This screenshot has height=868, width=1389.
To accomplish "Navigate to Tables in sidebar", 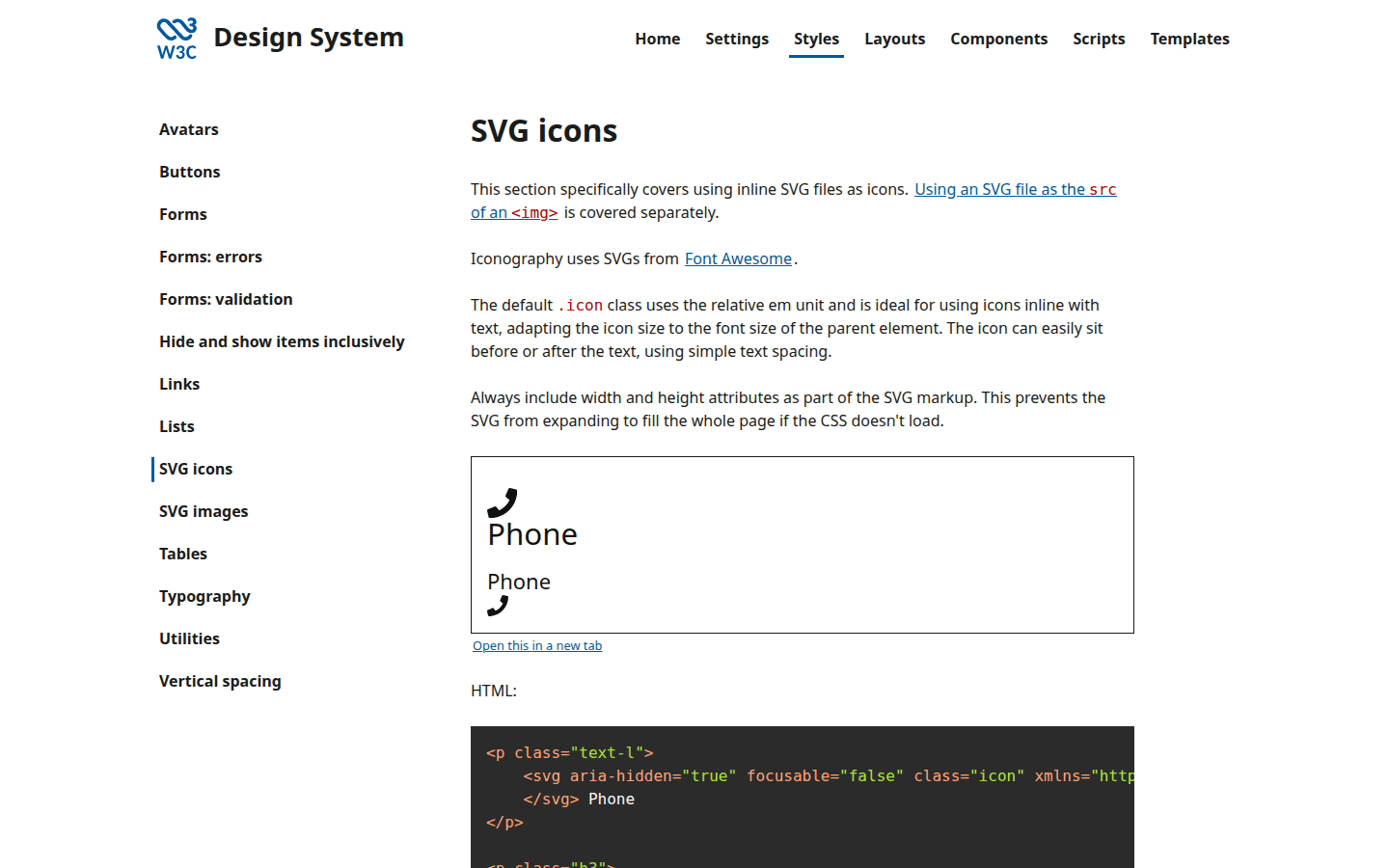I will [183, 554].
